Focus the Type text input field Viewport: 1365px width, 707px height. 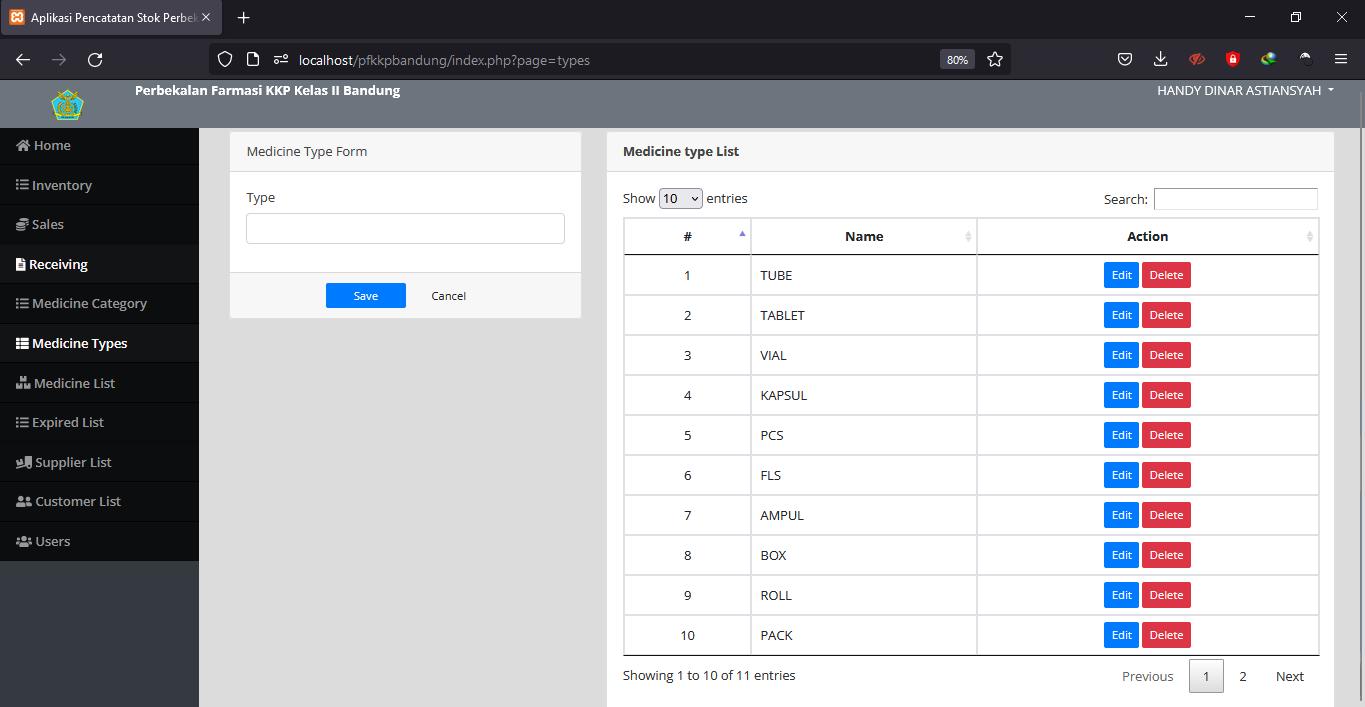[405, 229]
